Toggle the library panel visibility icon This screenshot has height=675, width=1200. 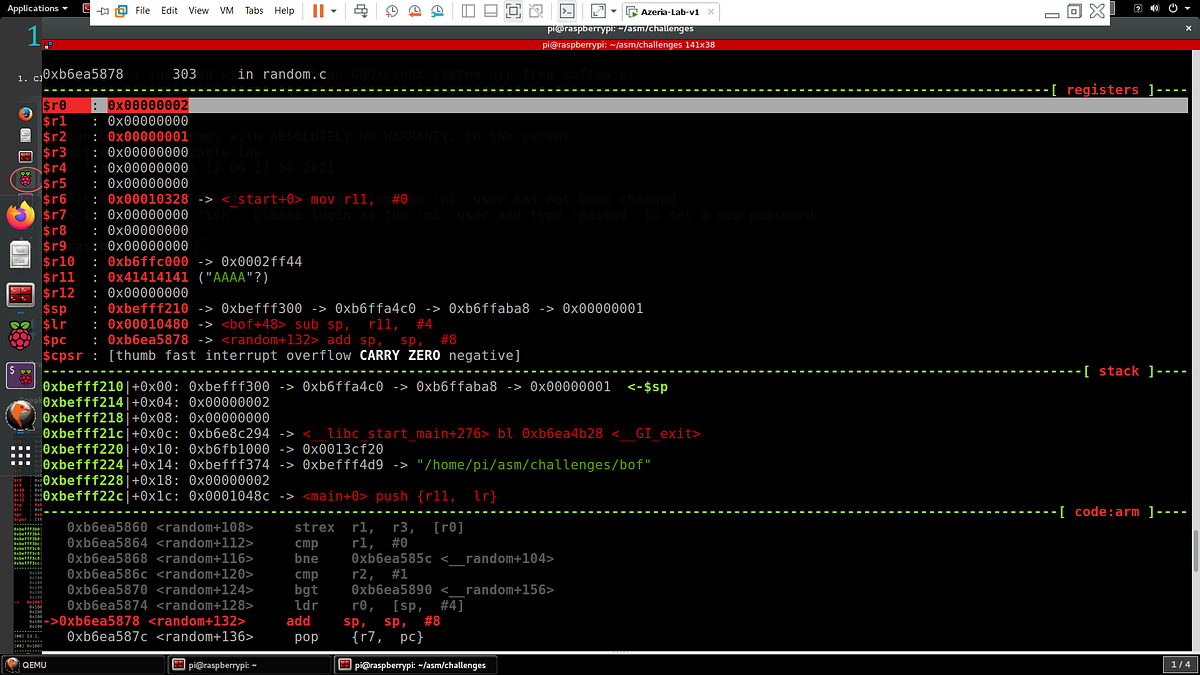coord(468,10)
